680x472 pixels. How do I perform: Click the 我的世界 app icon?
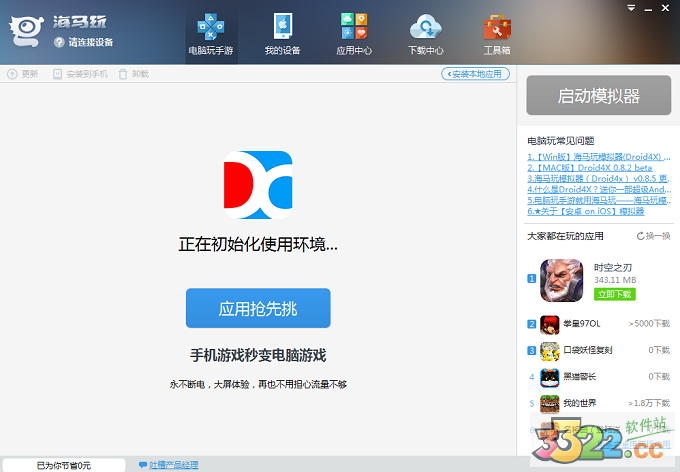point(549,404)
